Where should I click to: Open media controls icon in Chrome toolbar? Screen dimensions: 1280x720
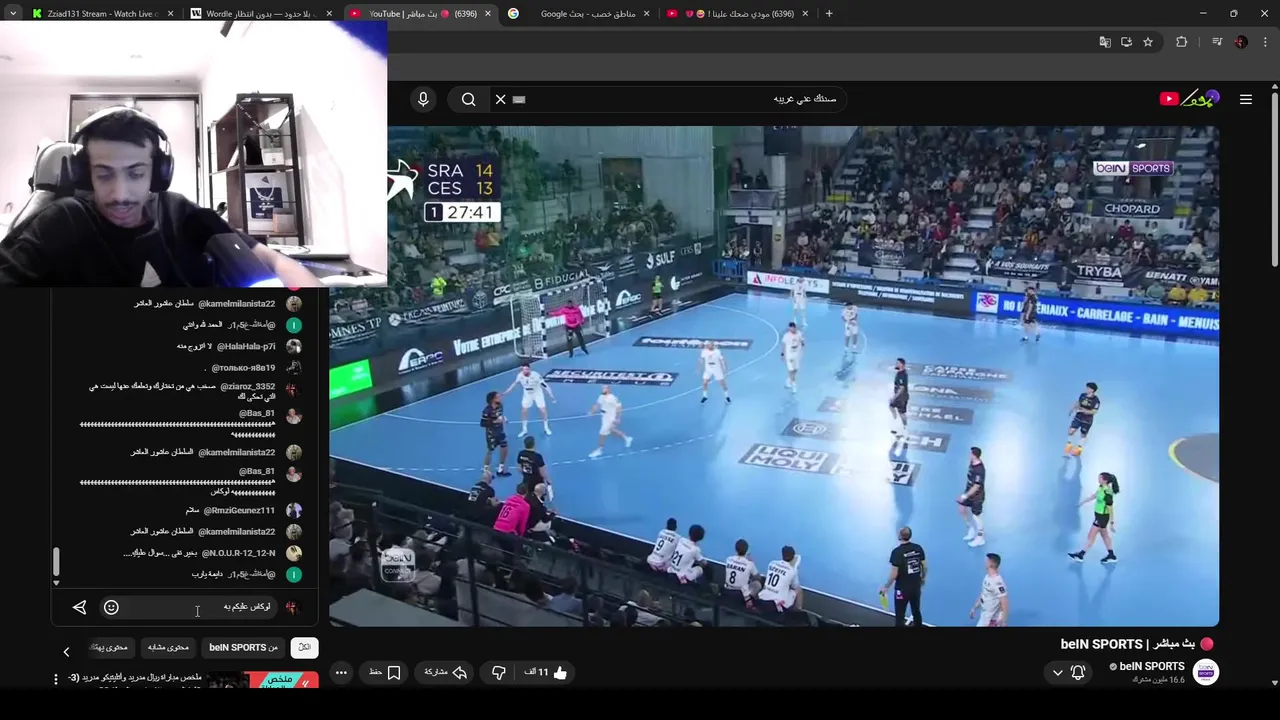coord(1217,42)
